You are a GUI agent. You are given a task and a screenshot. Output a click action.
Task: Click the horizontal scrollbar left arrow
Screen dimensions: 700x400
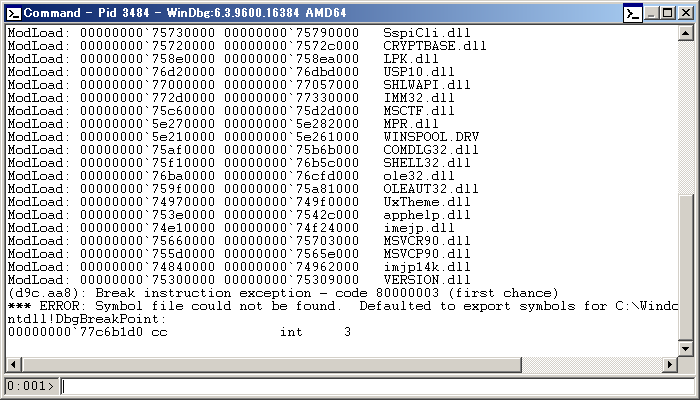[13, 365]
